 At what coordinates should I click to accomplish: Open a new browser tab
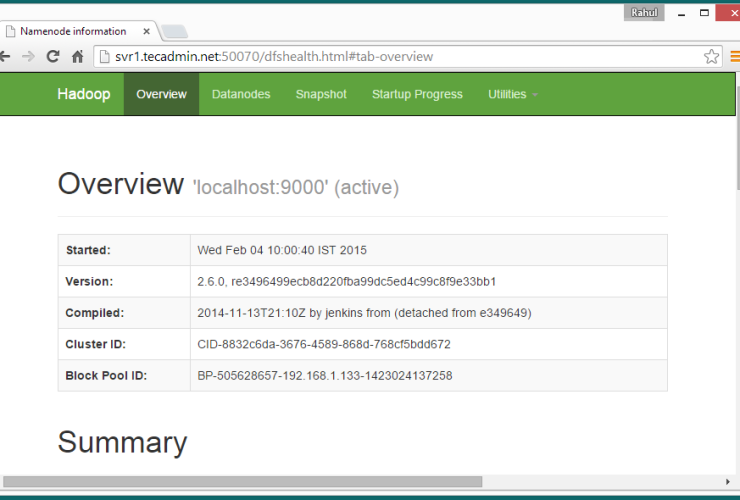pyautogui.click(x=174, y=31)
